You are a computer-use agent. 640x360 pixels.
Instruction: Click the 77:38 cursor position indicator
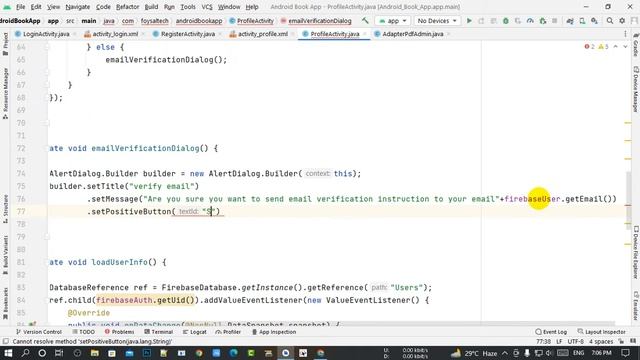click(x=543, y=341)
